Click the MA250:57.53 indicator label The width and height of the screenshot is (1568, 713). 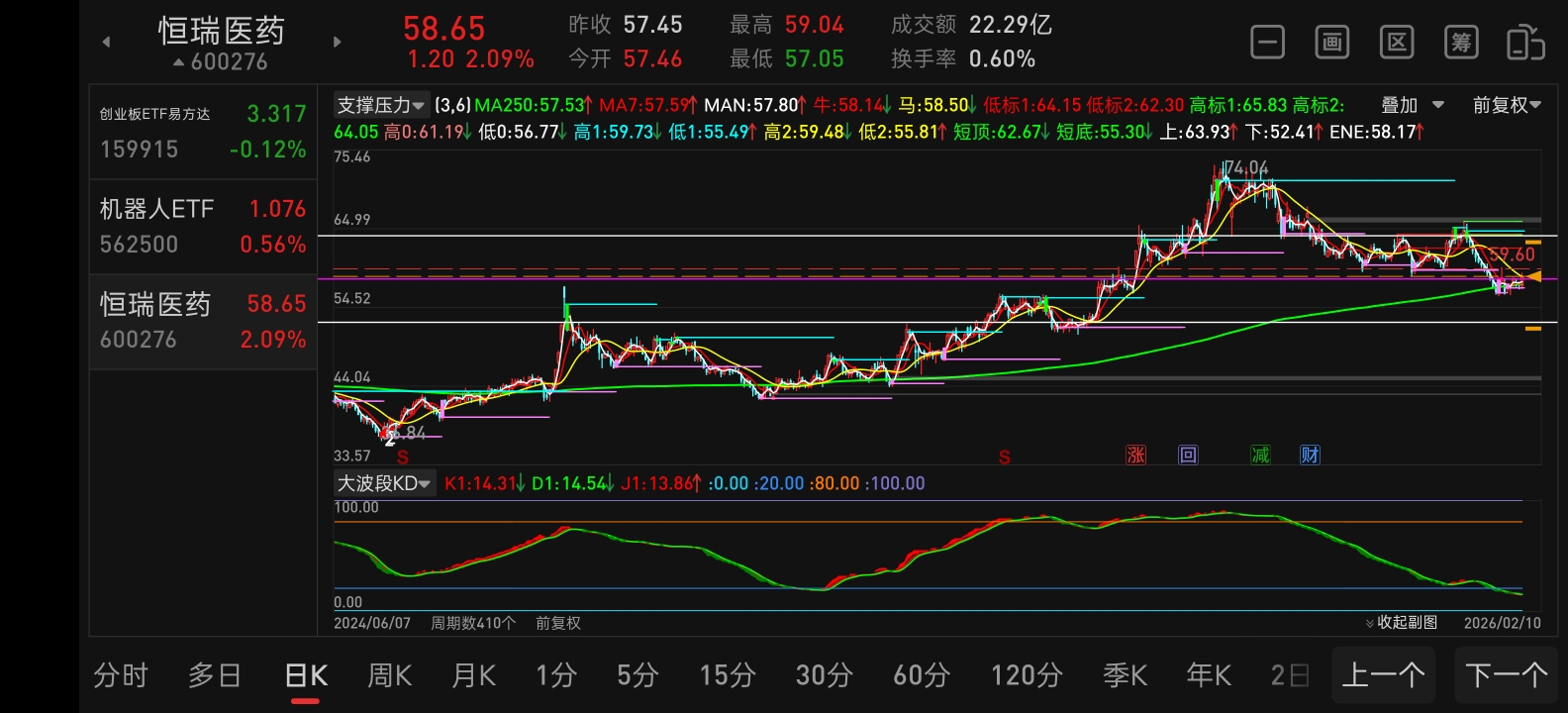[534, 105]
